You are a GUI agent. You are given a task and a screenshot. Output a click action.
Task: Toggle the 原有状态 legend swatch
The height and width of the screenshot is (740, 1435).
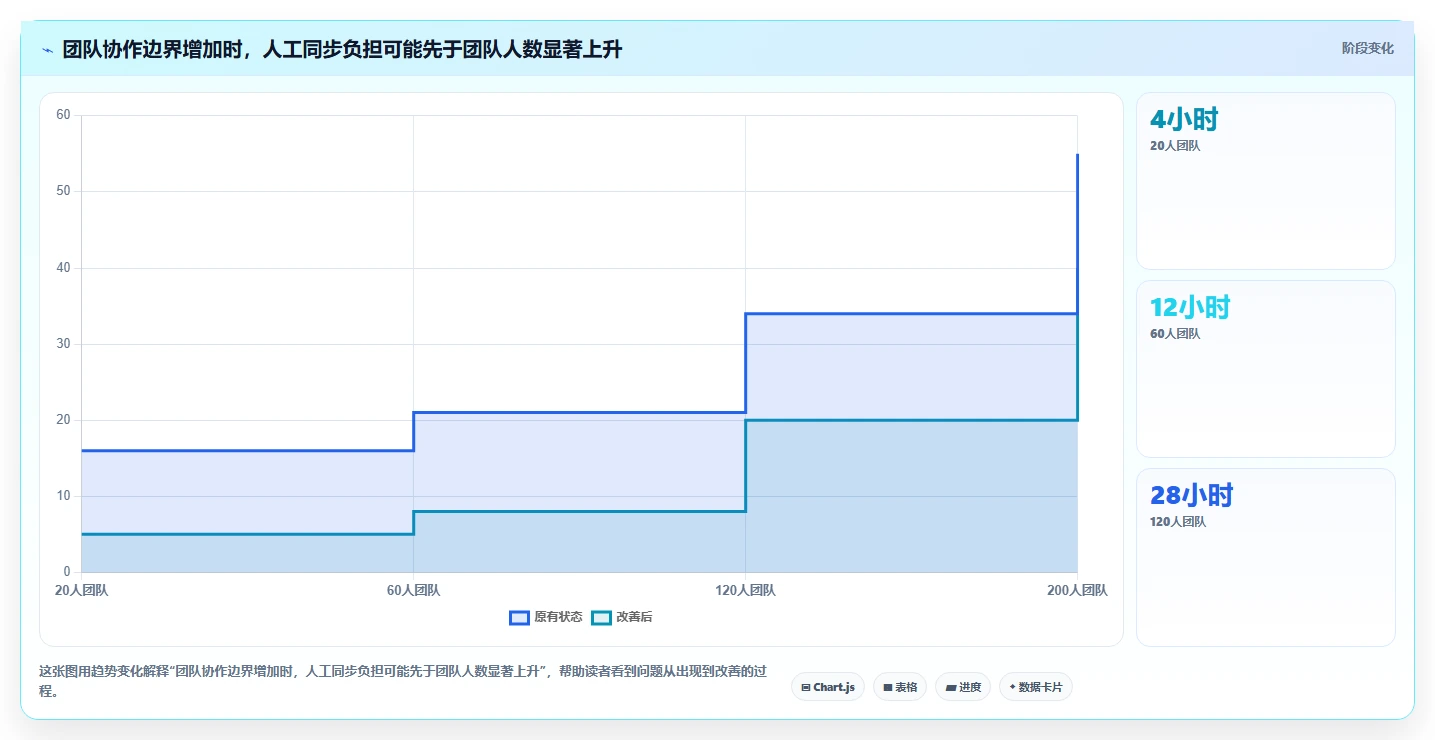(x=519, y=617)
